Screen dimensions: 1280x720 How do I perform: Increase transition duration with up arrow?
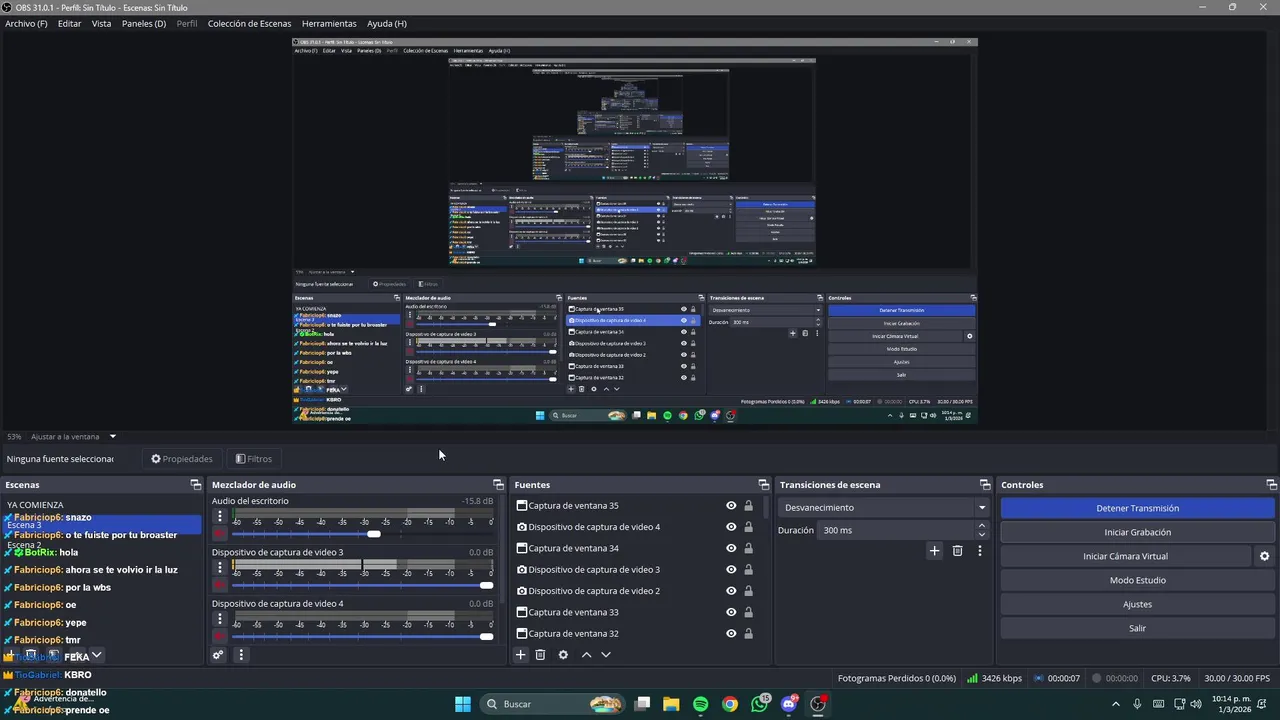(982, 525)
